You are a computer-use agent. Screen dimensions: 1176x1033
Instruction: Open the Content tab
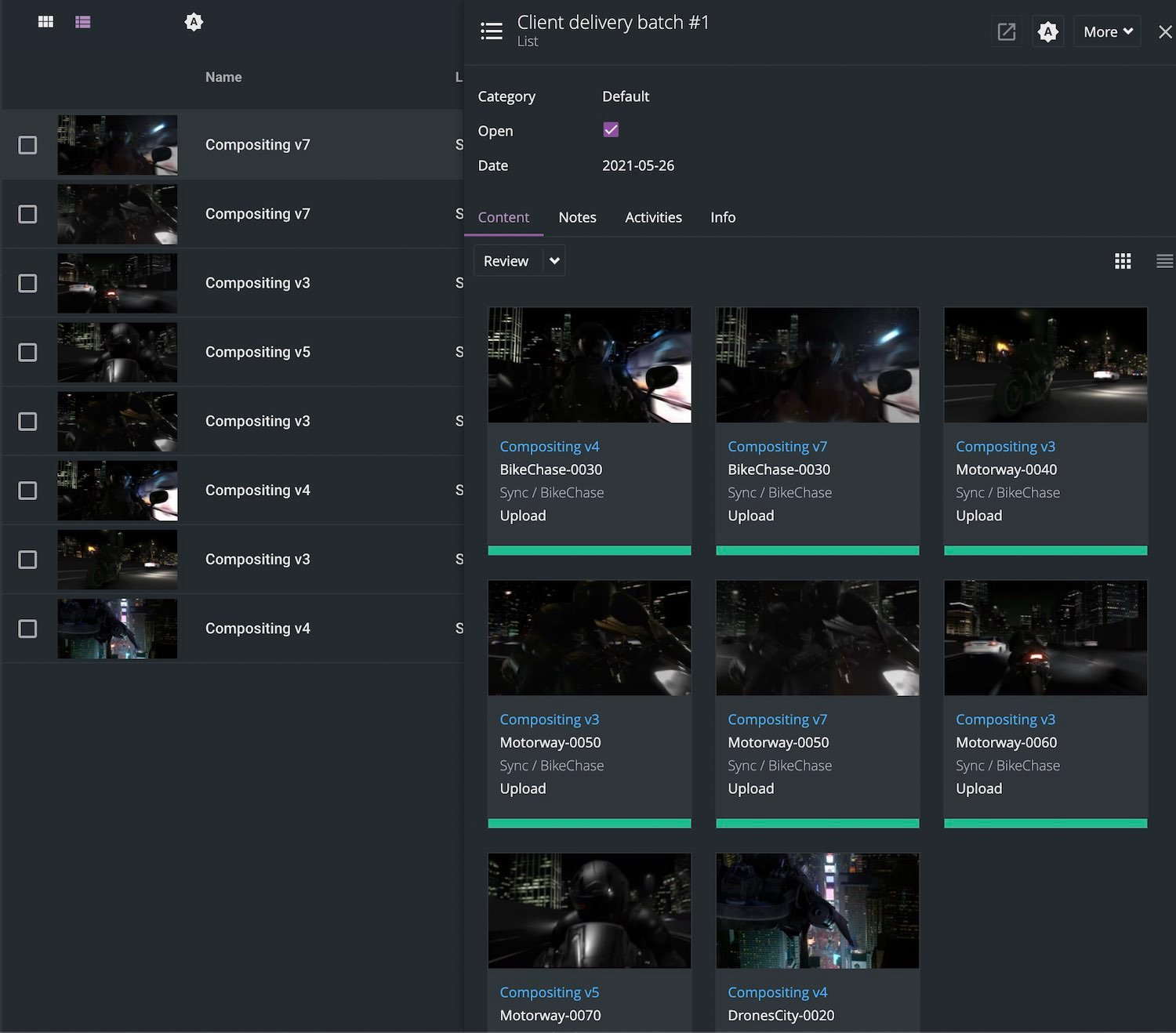(503, 217)
